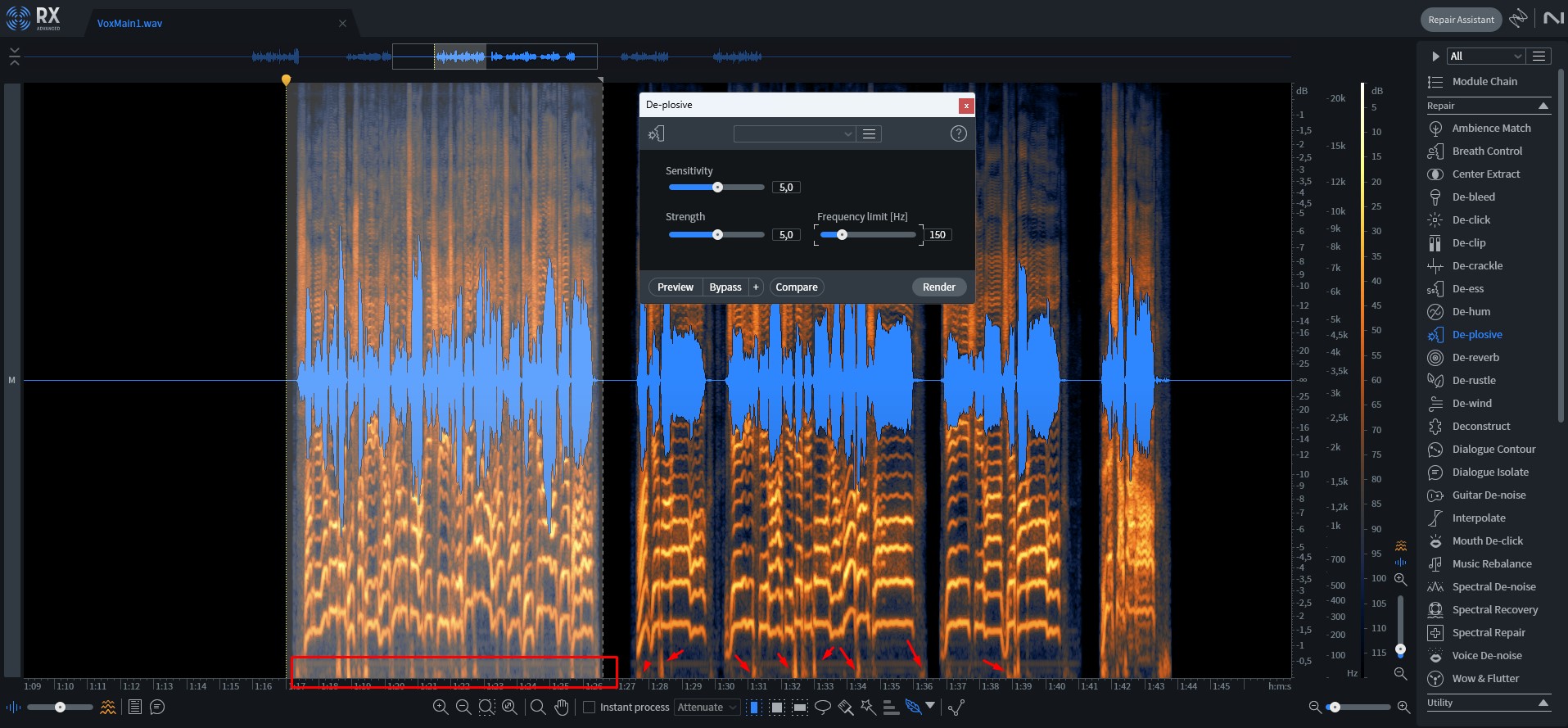Viewport: 1568px width, 728px height.
Task: Open the Spectral Repair module
Action: pos(1488,632)
